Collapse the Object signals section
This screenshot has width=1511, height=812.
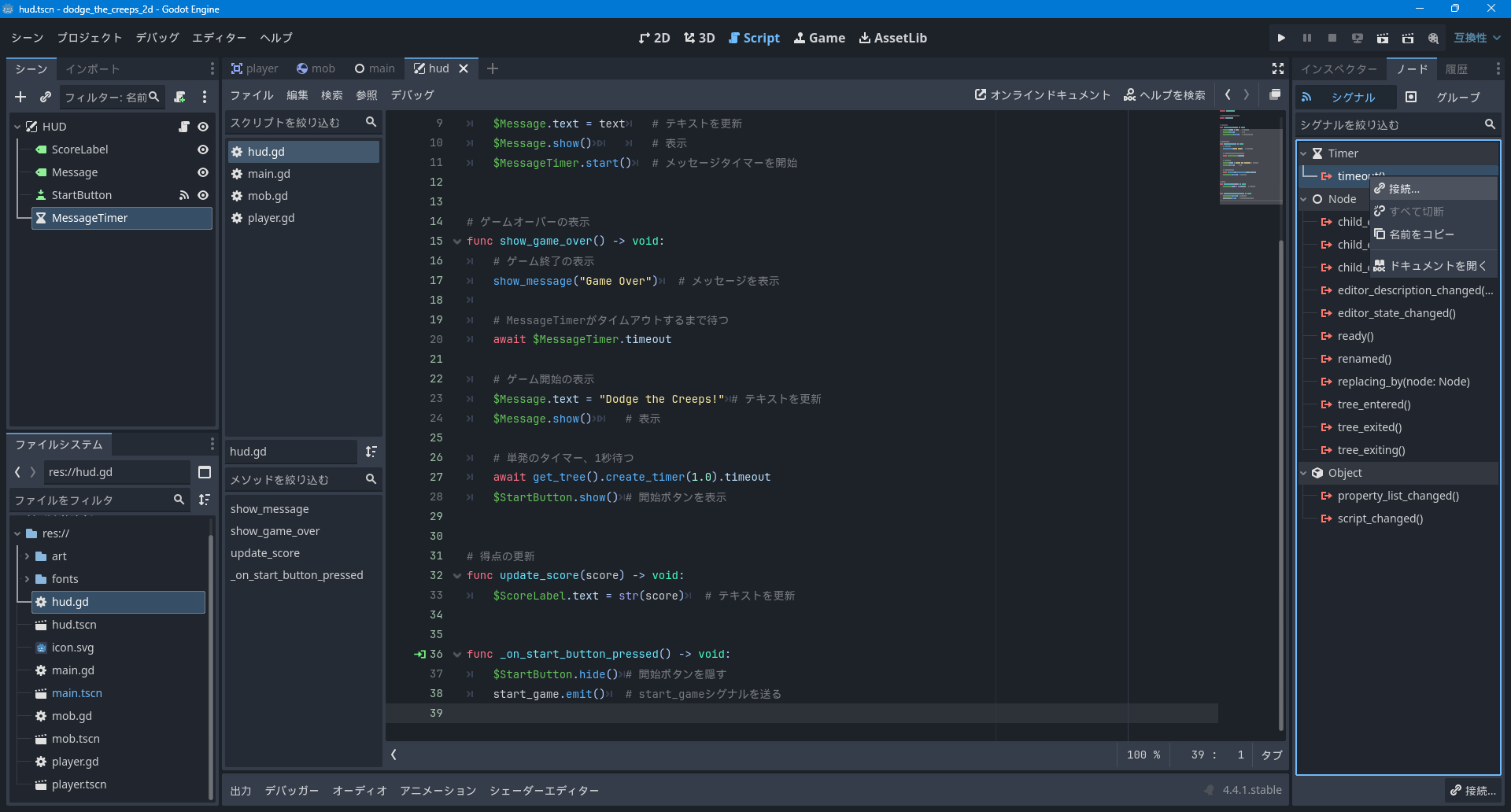[x=1303, y=473]
